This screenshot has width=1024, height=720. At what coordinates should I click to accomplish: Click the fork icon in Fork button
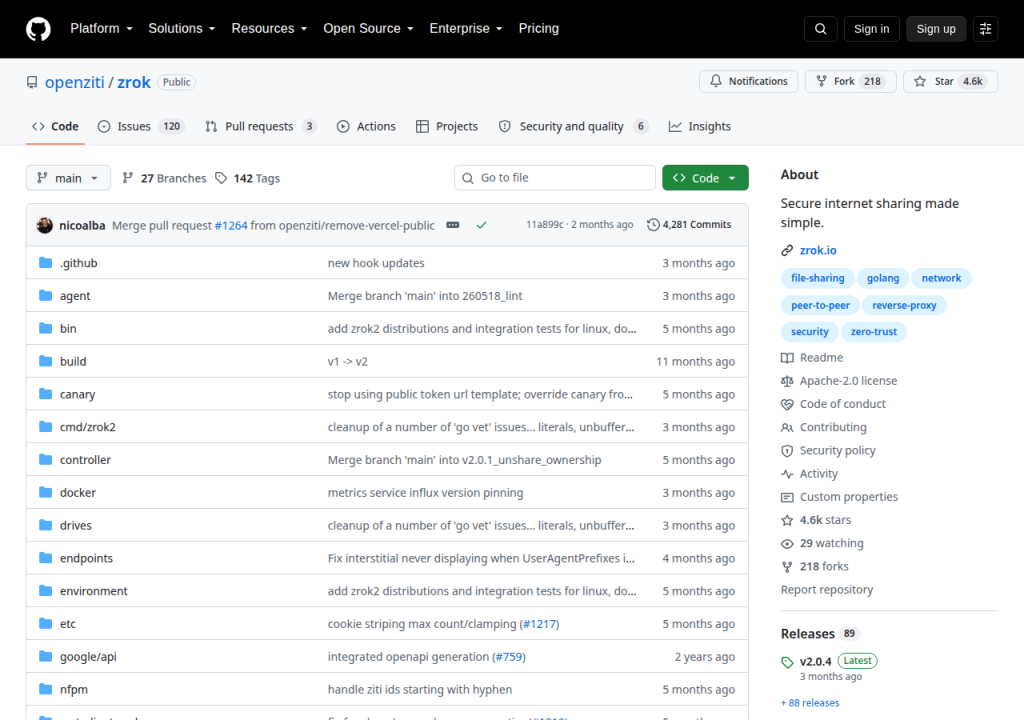tap(822, 81)
